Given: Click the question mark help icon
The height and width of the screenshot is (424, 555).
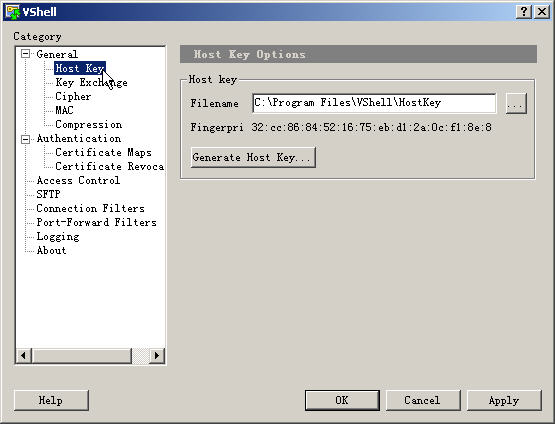Looking at the screenshot, I should click(524, 12).
